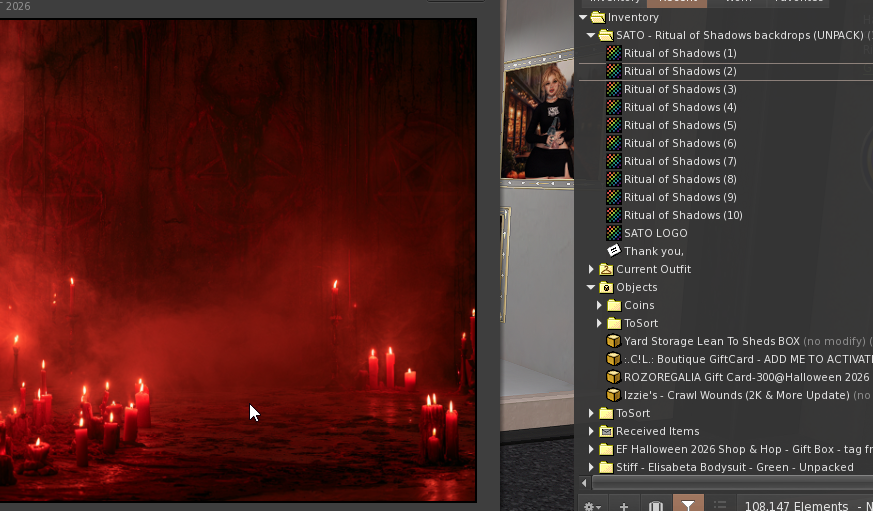Select the Ritual of Shadows (4) row
The image size is (873, 511).
726,107
